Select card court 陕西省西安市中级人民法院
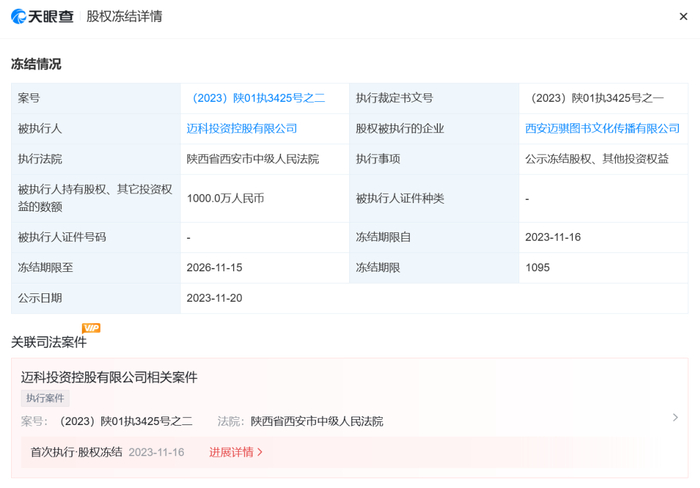 click(x=317, y=421)
